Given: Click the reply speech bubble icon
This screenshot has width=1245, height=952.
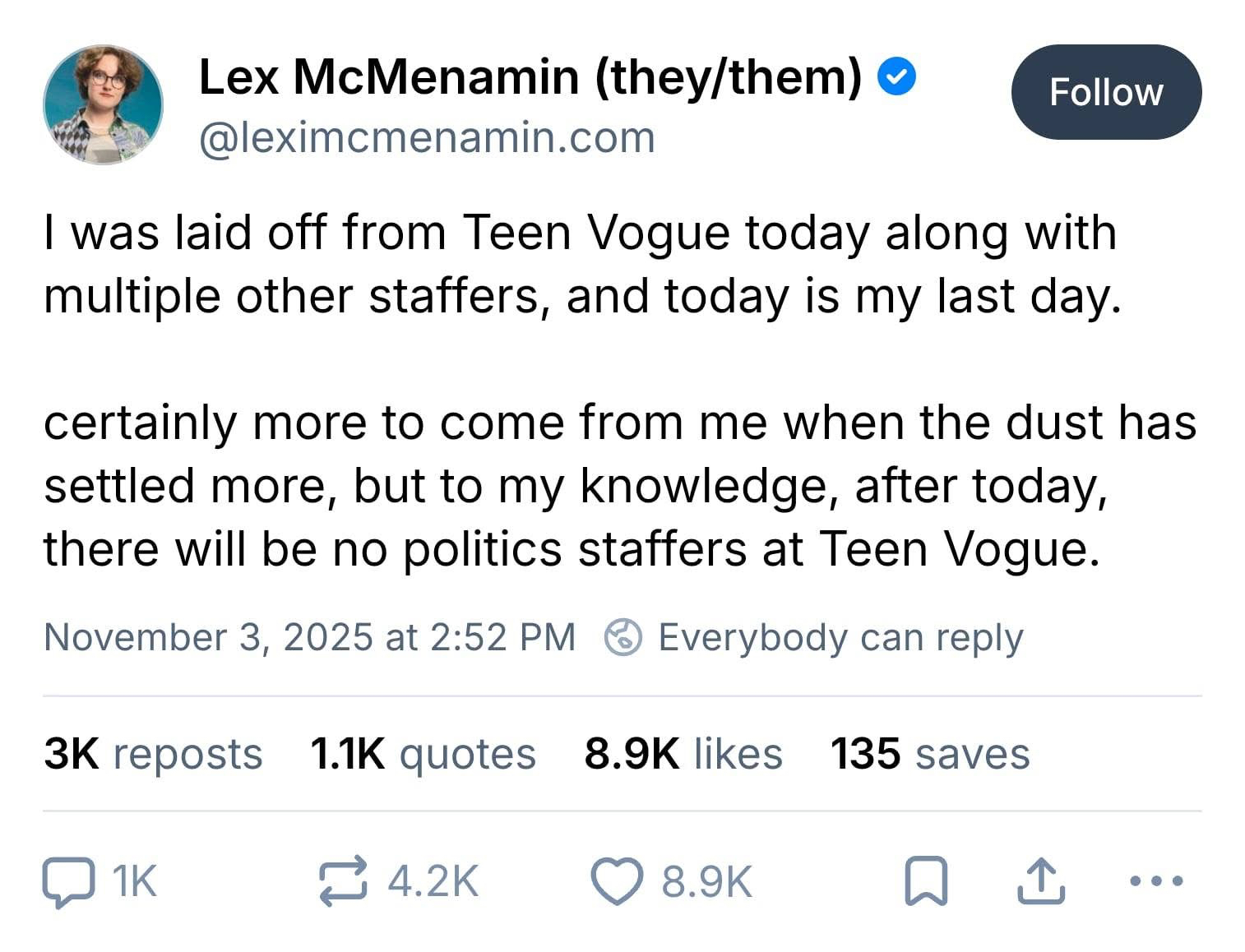Looking at the screenshot, I should (67, 882).
